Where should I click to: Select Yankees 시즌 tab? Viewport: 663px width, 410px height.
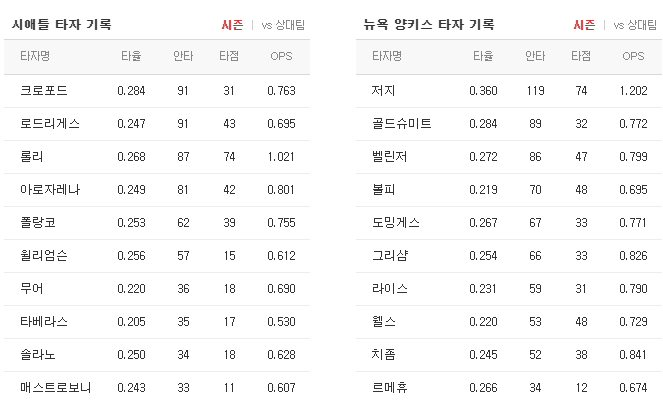[x=584, y=25]
